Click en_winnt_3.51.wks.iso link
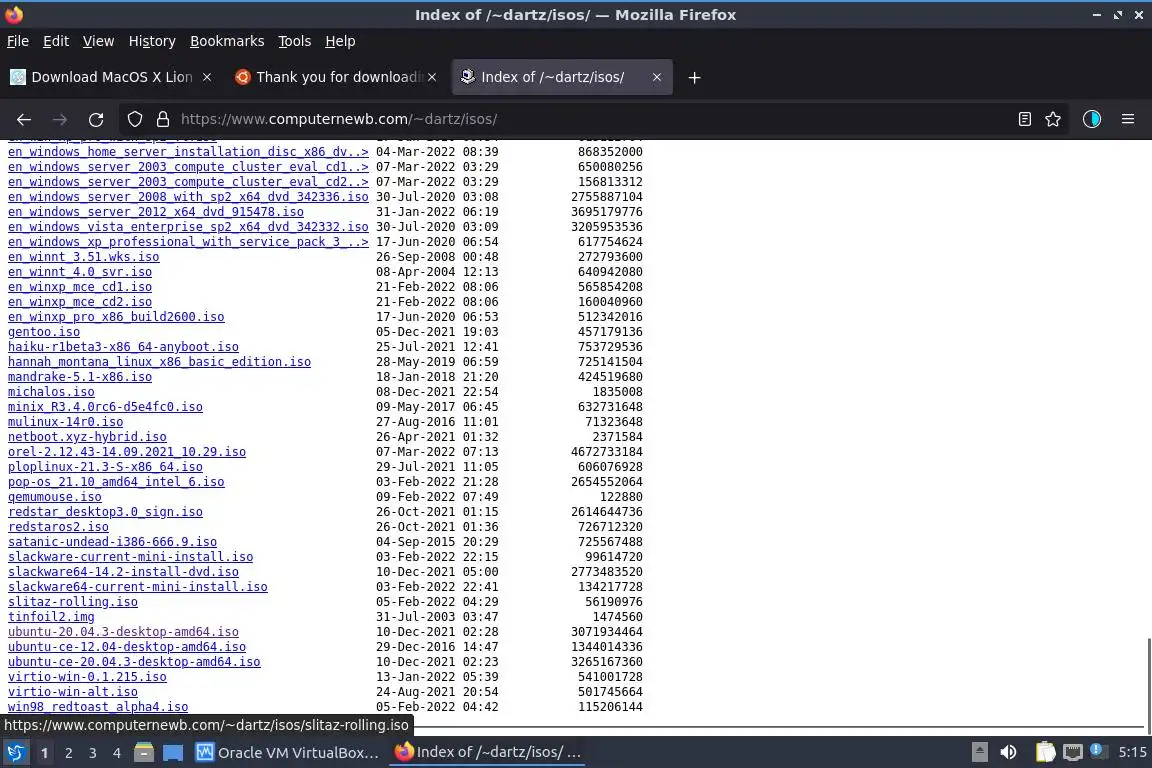The image size is (1152, 768). click(84, 256)
